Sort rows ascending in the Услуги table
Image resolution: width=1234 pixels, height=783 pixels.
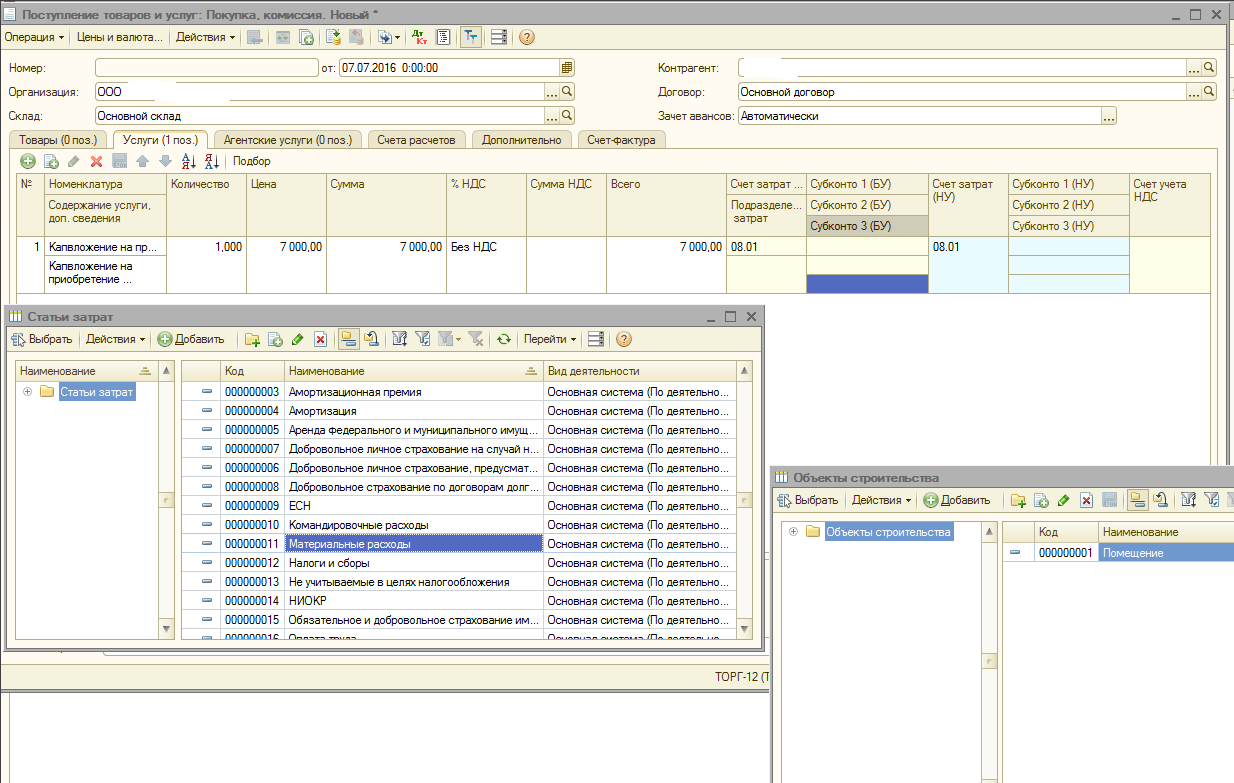[188, 161]
